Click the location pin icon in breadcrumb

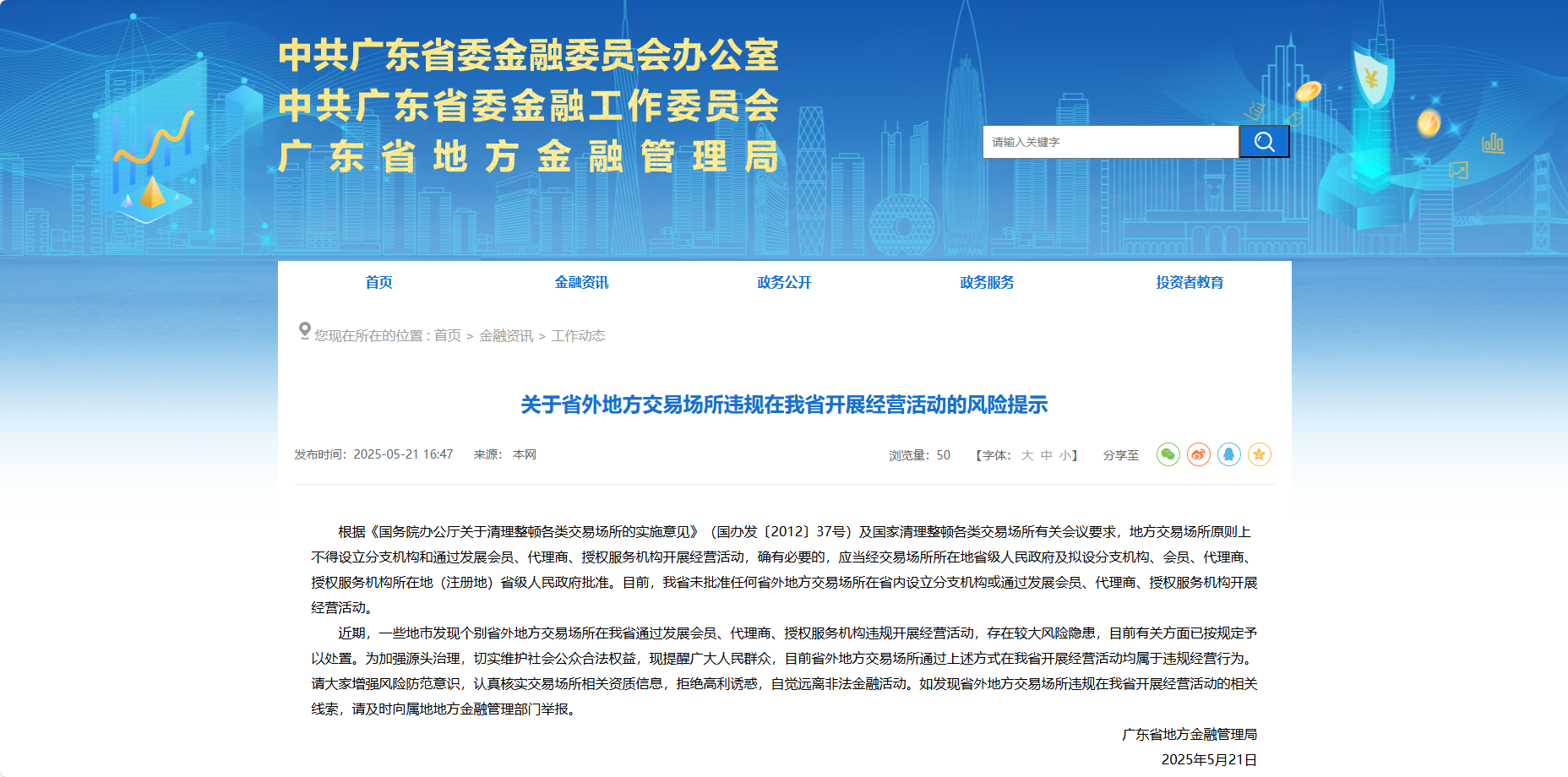point(304,331)
